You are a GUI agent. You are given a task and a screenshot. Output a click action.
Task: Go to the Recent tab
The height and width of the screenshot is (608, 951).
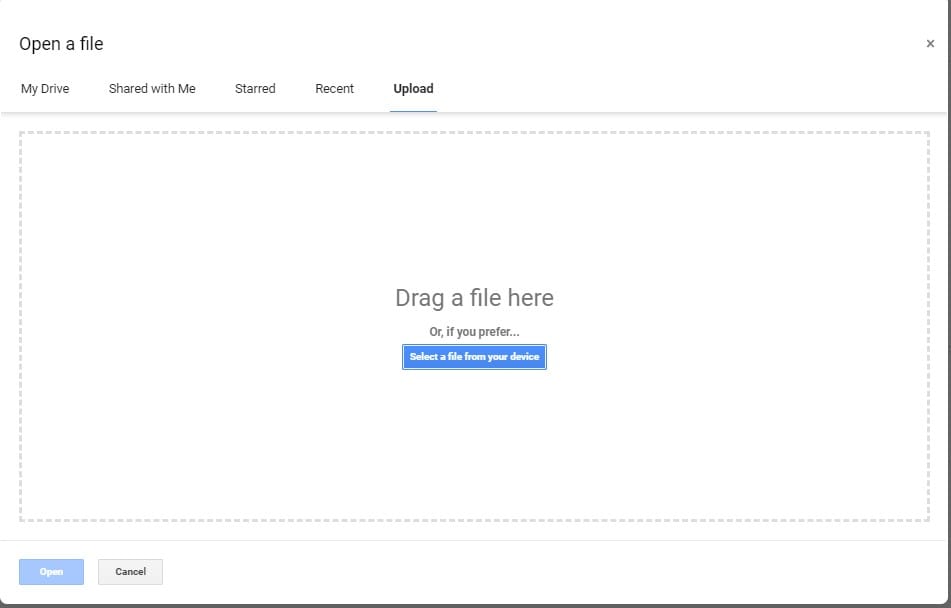pyautogui.click(x=334, y=89)
